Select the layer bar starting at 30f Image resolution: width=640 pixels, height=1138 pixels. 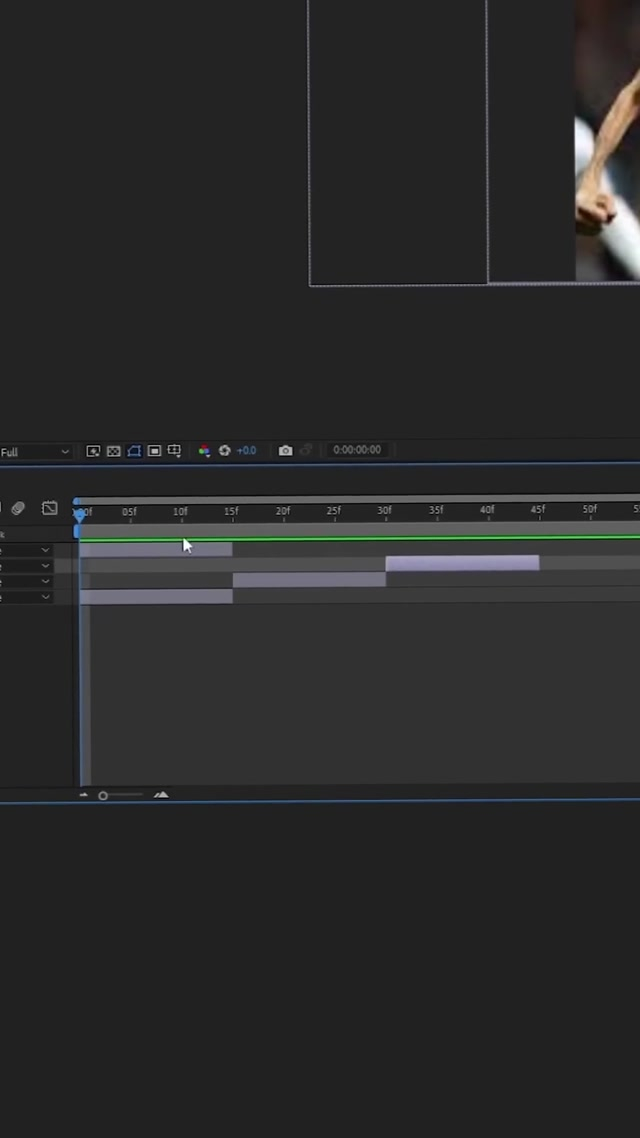click(462, 564)
